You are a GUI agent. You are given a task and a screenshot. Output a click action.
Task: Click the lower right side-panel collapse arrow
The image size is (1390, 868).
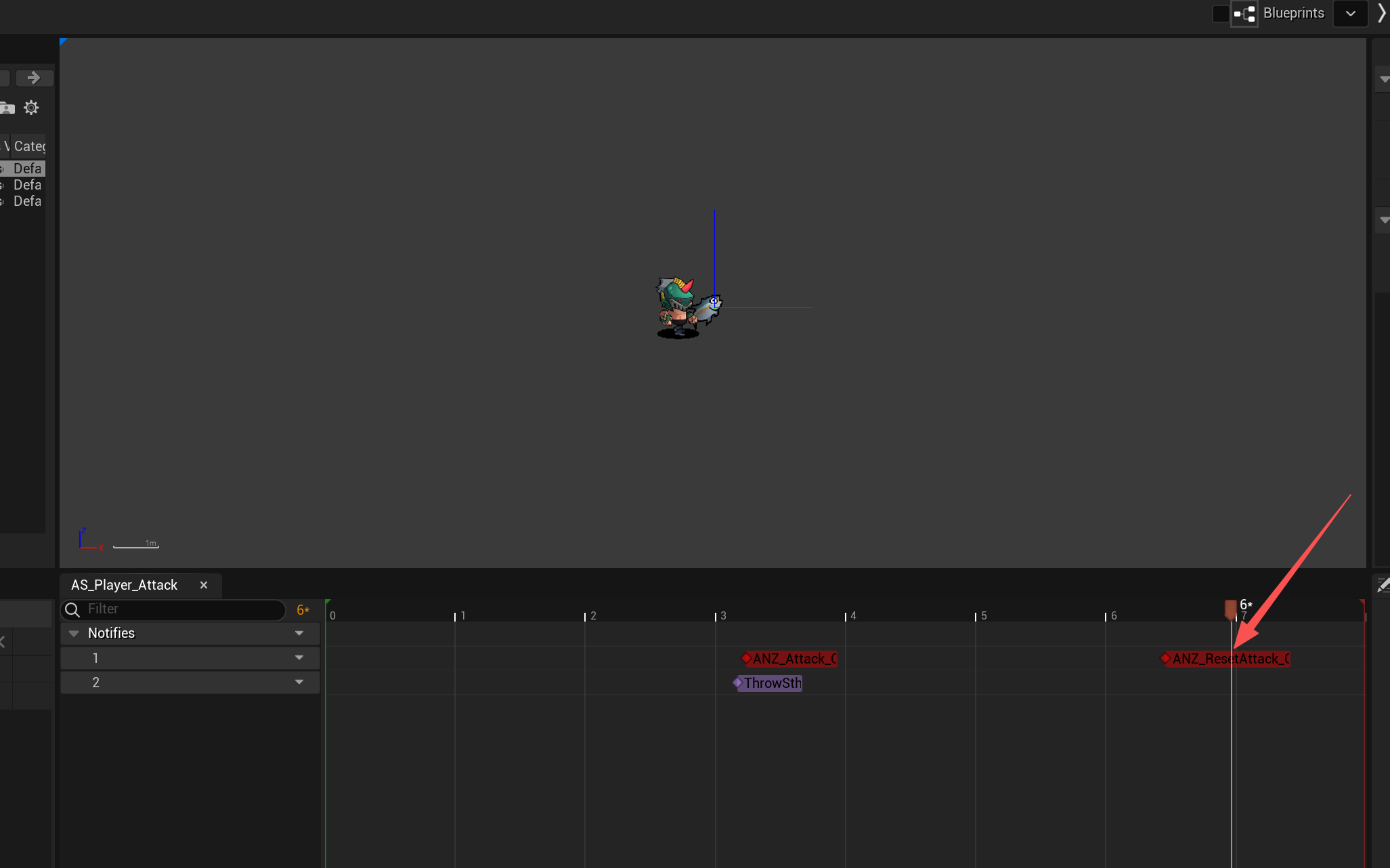pos(1384,220)
